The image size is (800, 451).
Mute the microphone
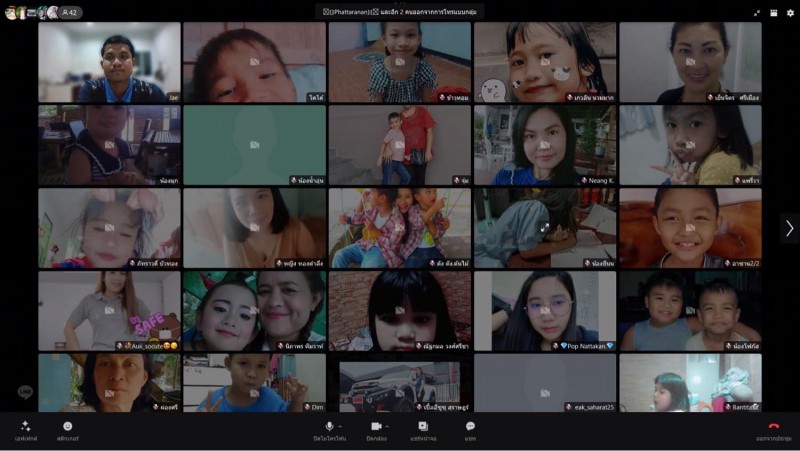329,427
